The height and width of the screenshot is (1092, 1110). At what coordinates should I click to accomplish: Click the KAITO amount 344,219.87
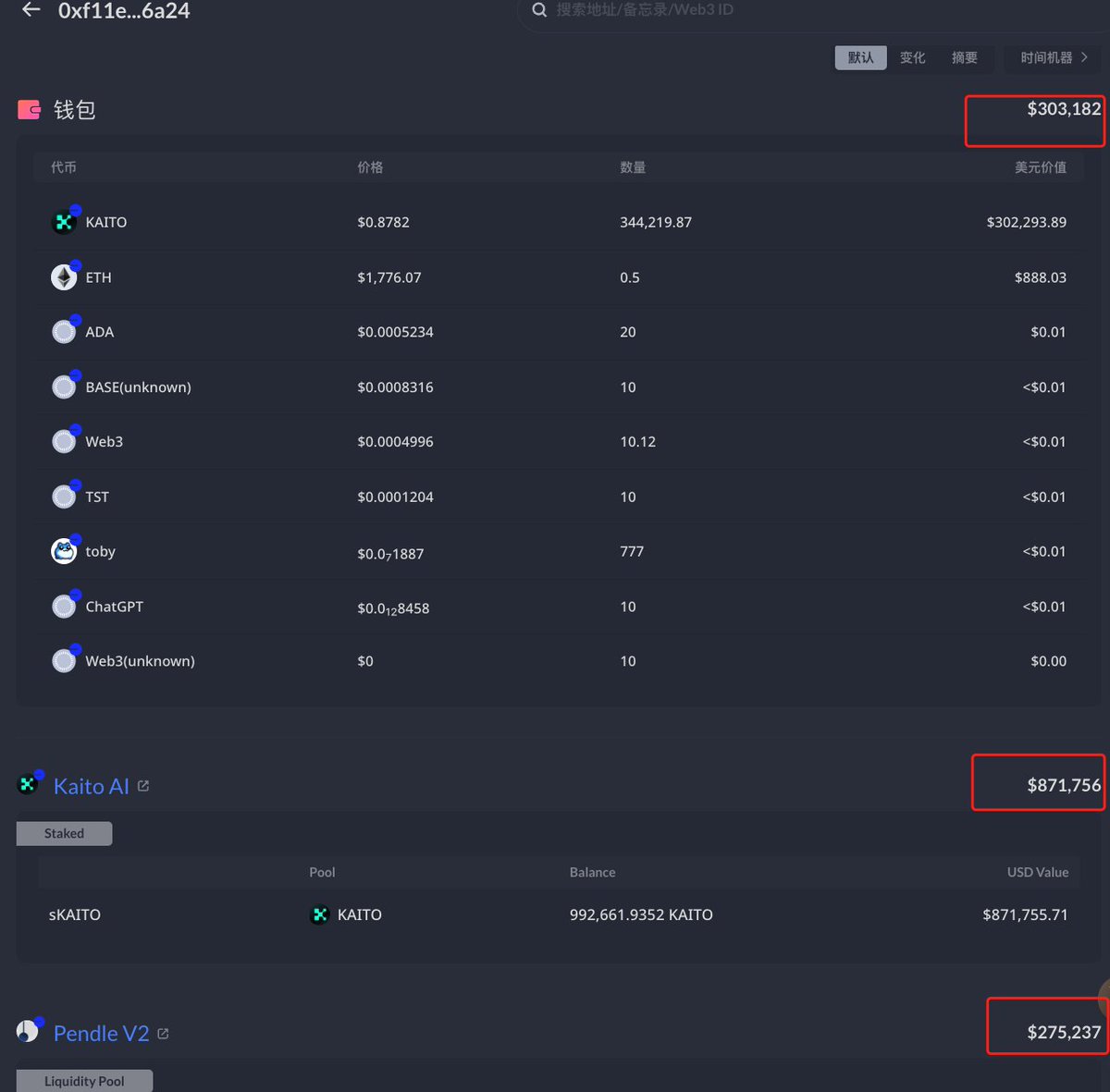[656, 222]
